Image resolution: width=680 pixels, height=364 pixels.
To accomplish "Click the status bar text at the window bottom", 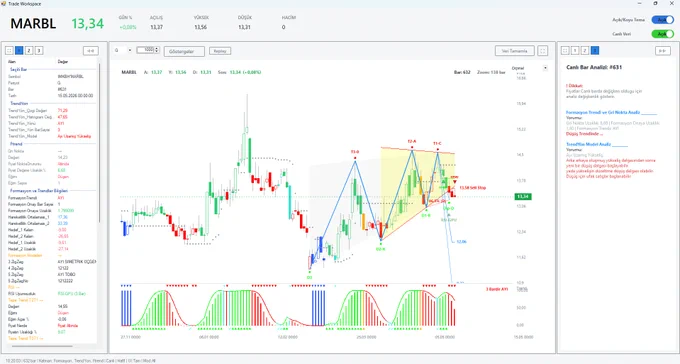I will [81, 361].
